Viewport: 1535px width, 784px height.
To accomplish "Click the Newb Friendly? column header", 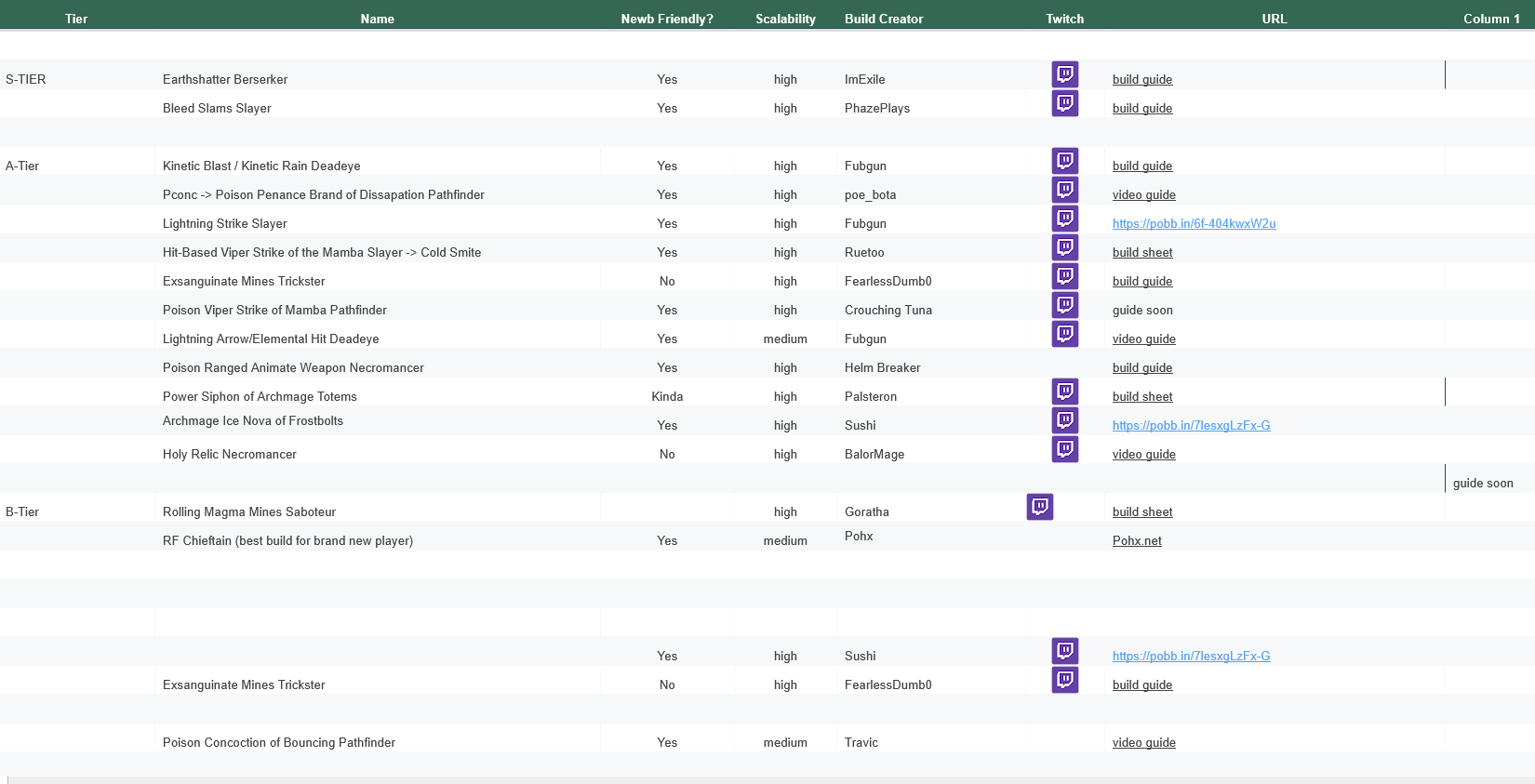I will 667,19.
